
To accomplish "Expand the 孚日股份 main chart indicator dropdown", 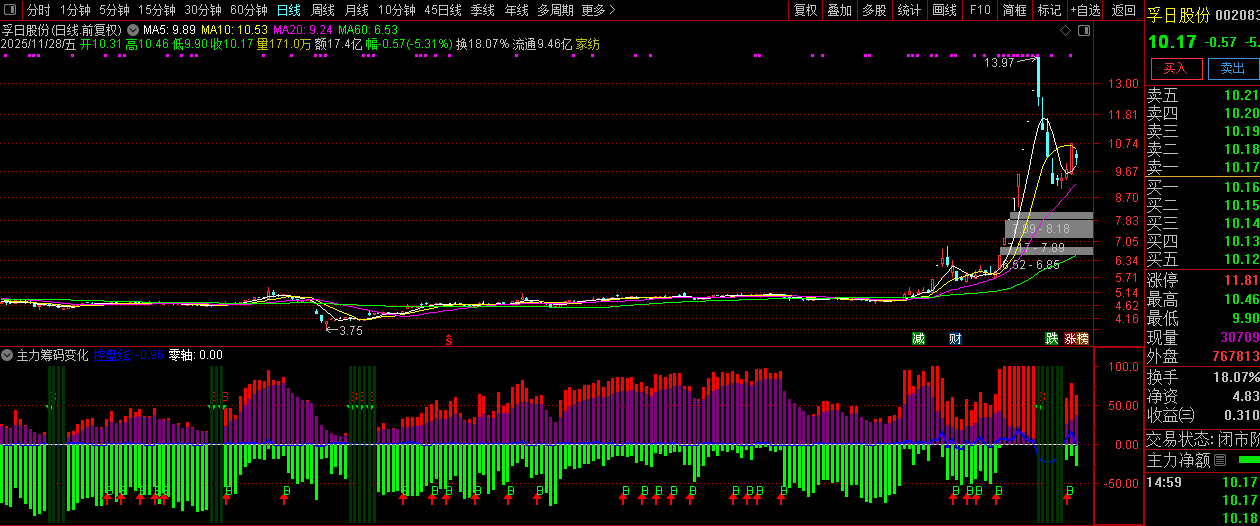I will coord(133,30).
